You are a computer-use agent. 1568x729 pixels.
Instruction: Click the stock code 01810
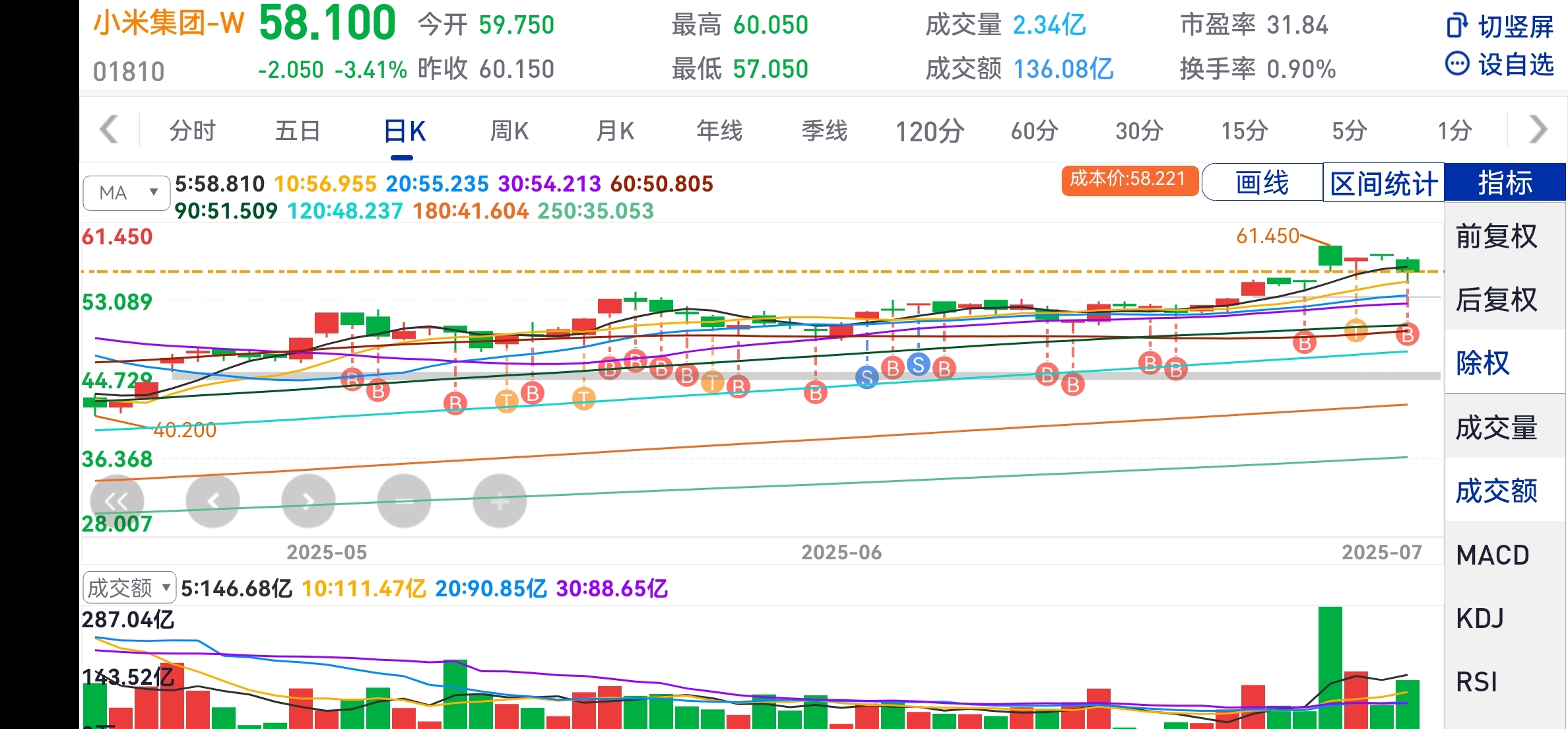(129, 71)
